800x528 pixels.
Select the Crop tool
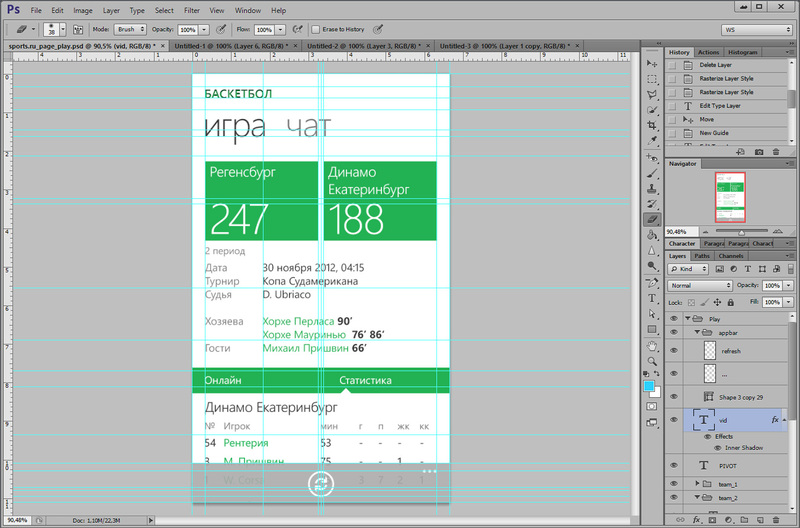click(x=652, y=125)
